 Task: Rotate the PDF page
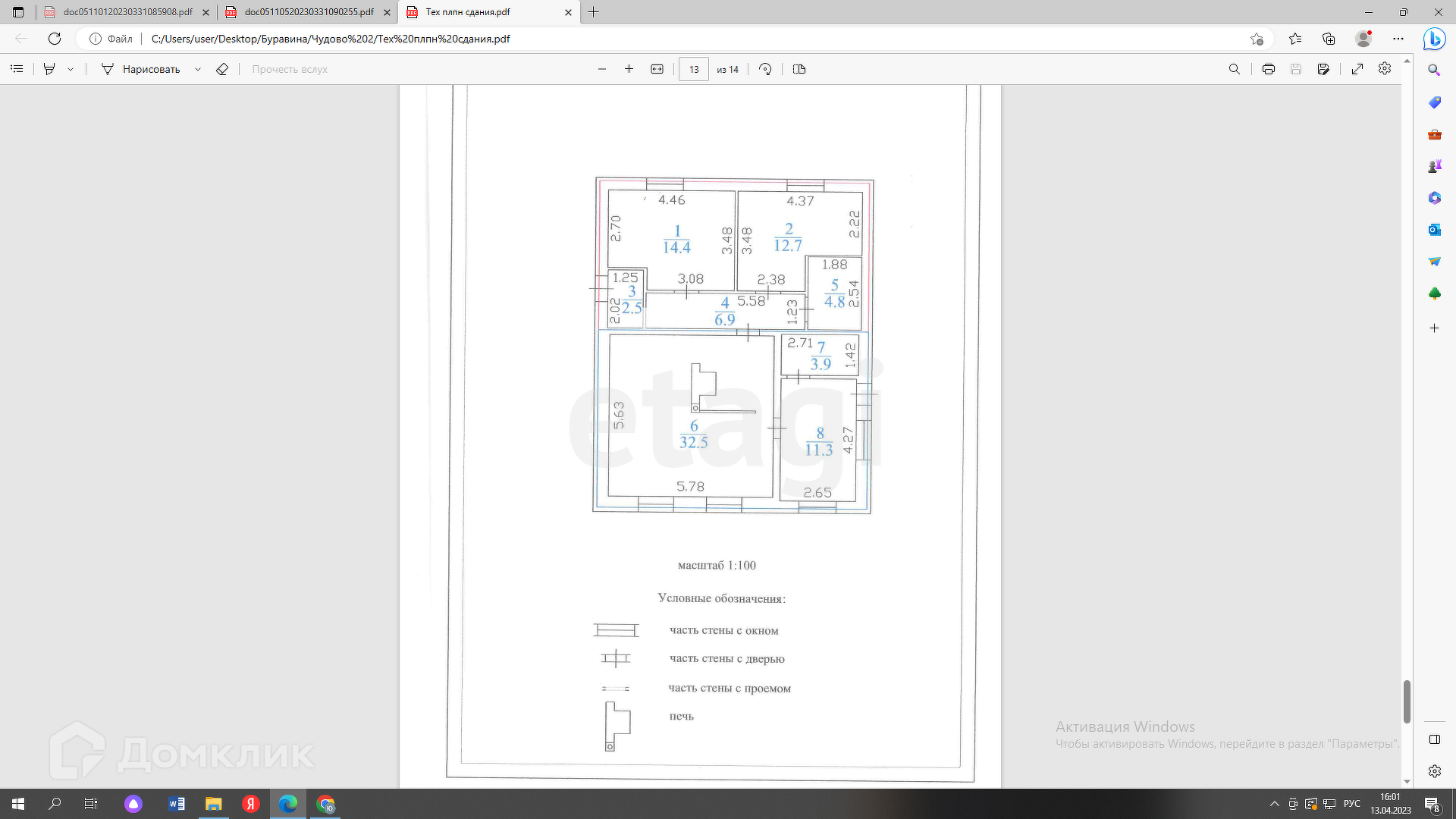765,69
